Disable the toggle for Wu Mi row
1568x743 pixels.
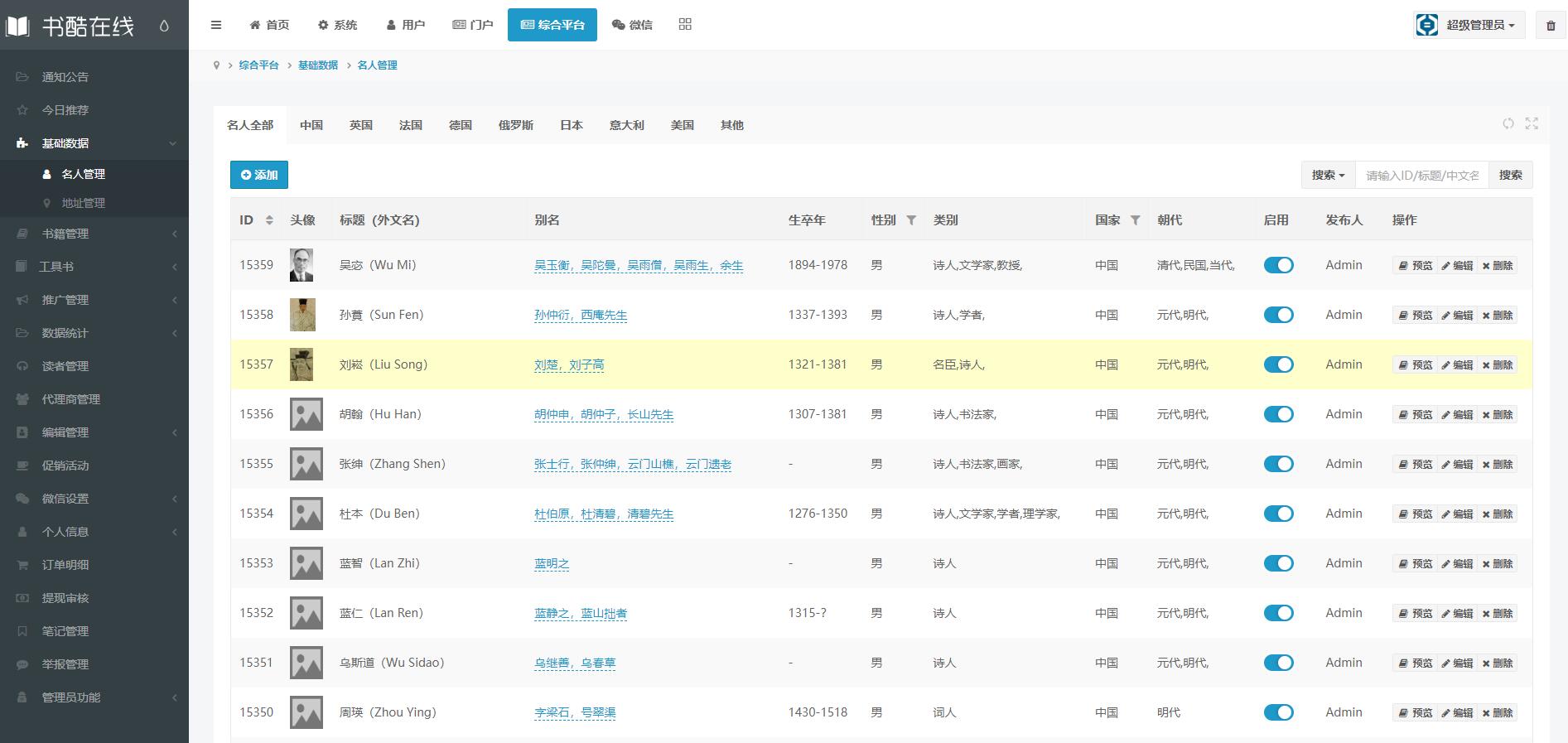click(x=1278, y=265)
